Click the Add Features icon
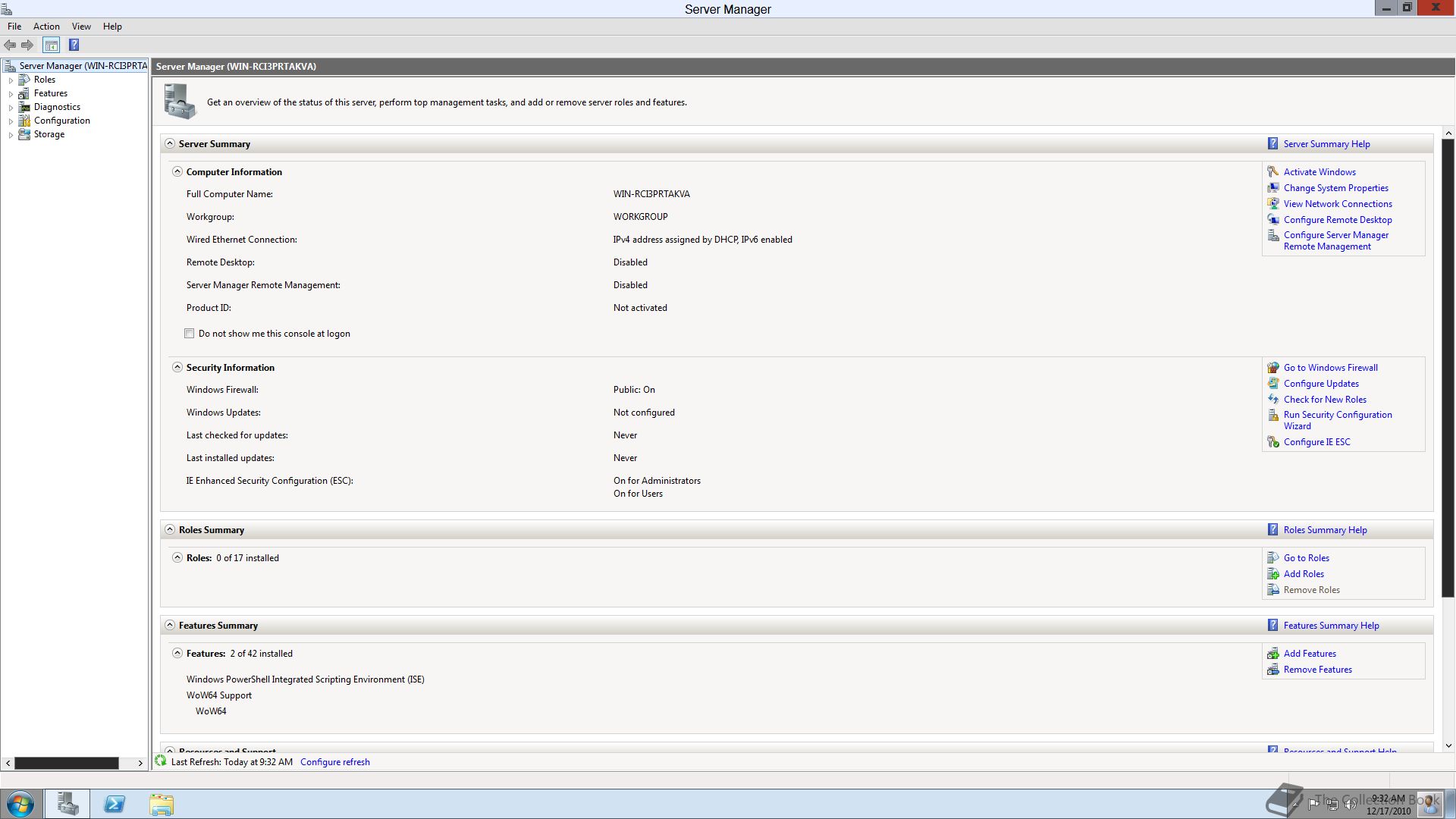 [1273, 654]
